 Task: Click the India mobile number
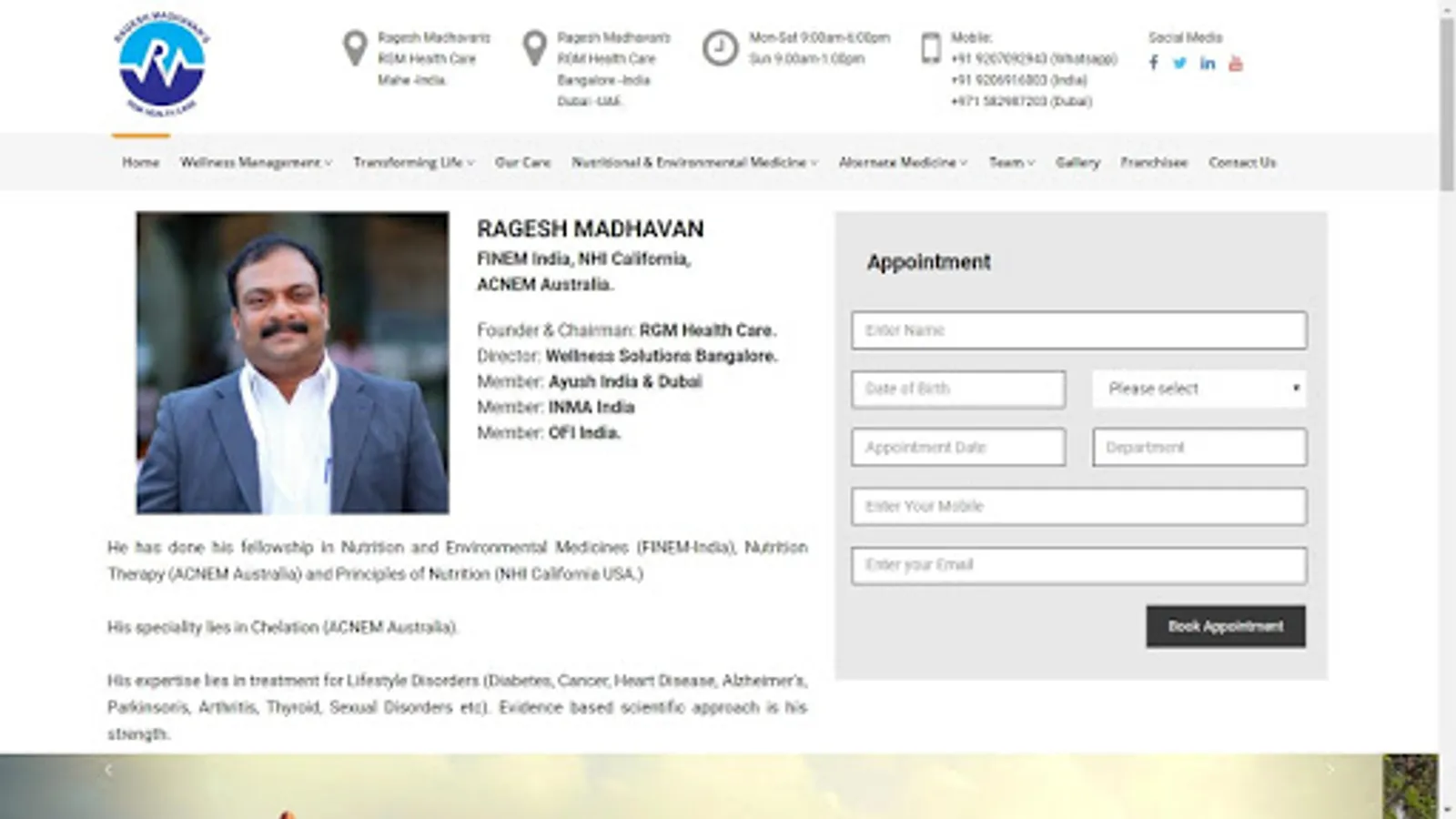coord(1019,80)
